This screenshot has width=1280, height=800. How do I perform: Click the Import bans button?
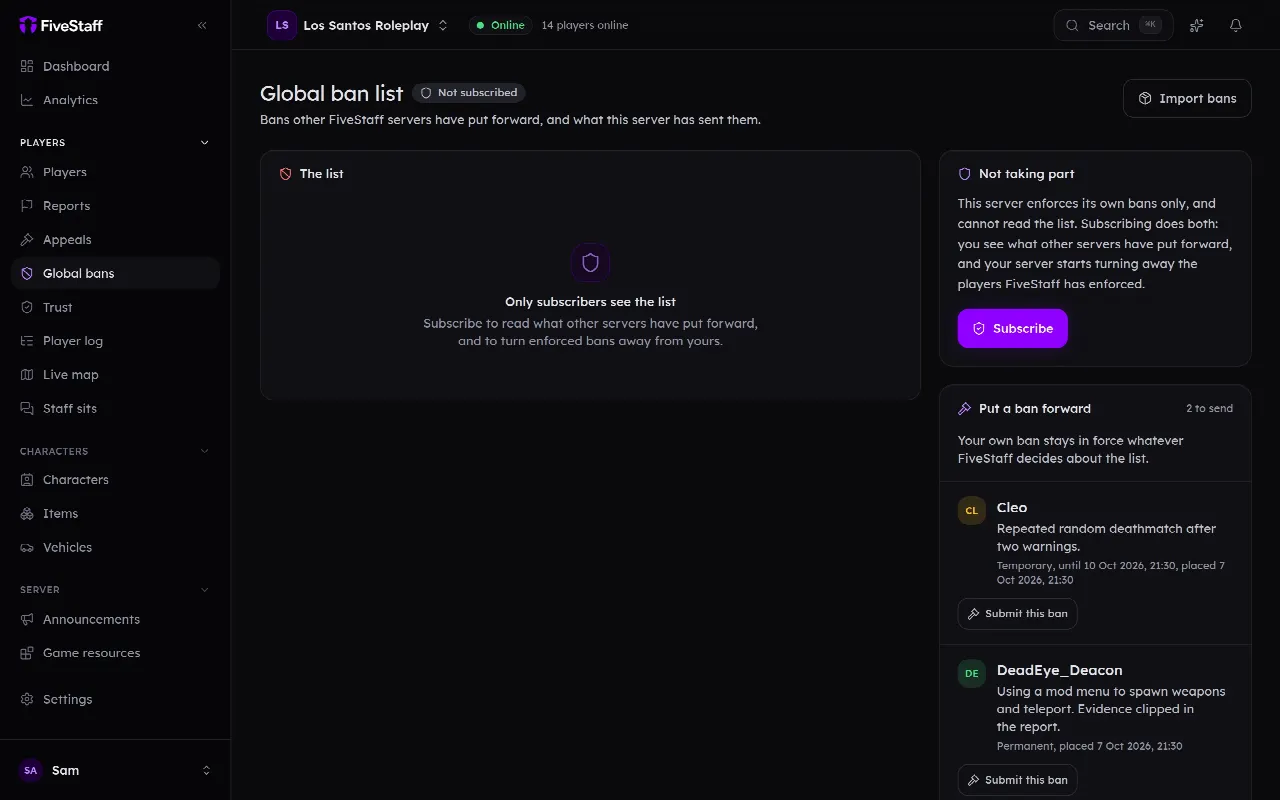click(x=1187, y=99)
